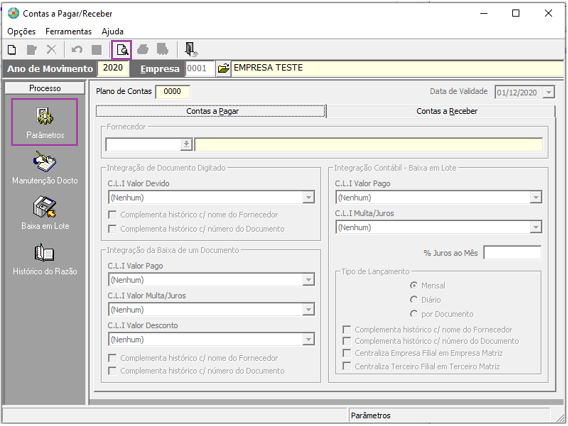This screenshot has width=568, height=426.
Task: Expand the Data de Validade date dropdown
Action: pyautogui.click(x=549, y=92)
